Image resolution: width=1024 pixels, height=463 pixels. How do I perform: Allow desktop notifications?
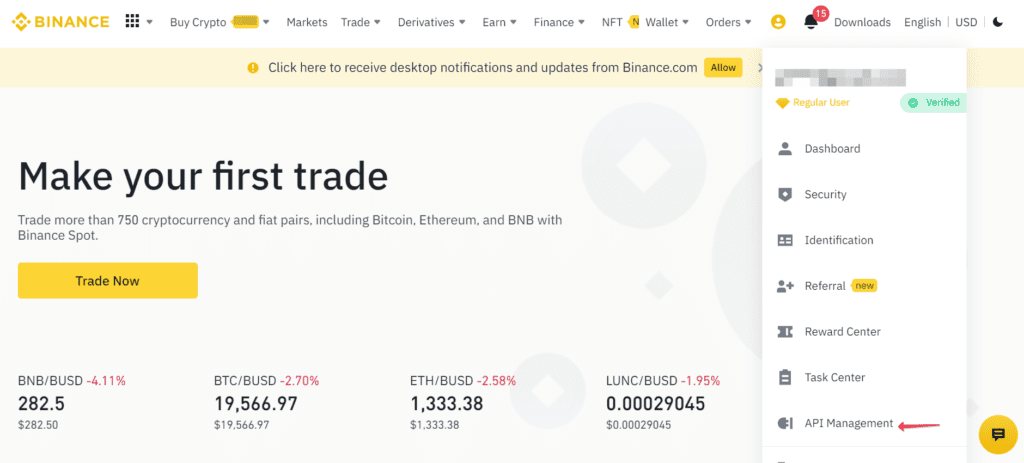(x=723, y=67)
